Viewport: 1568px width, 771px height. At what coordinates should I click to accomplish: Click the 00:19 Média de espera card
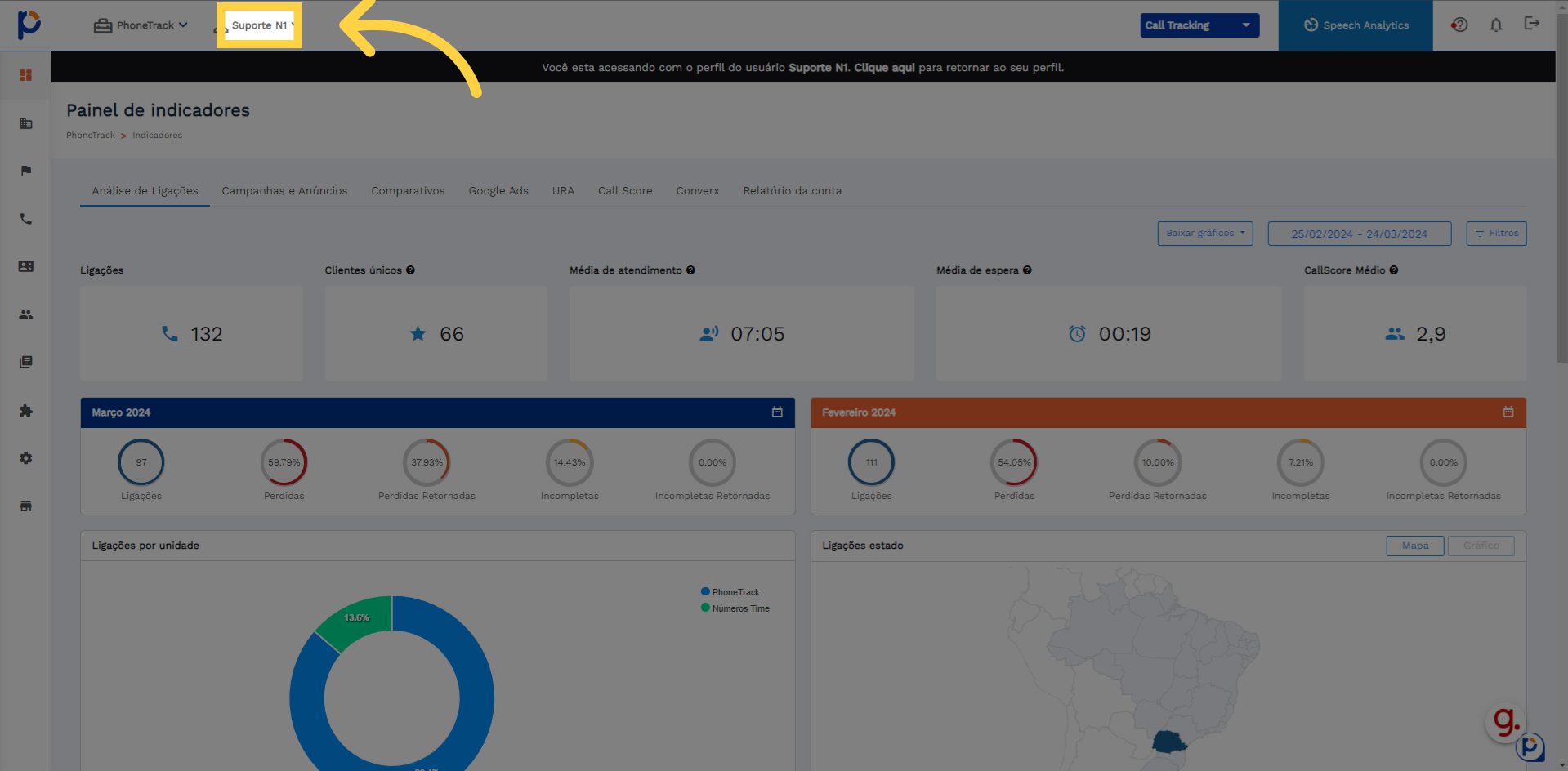click(1109, 333)
